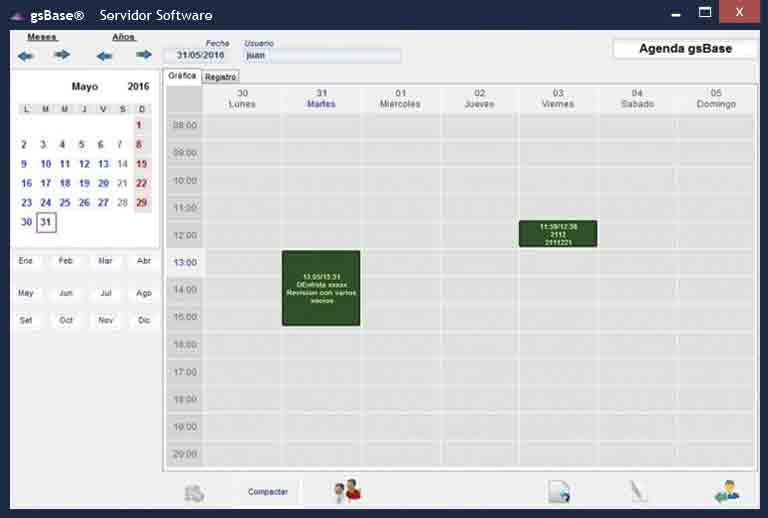The image size is (768, 518).
Task: Minimize the gsBase window
Action: 676,14
